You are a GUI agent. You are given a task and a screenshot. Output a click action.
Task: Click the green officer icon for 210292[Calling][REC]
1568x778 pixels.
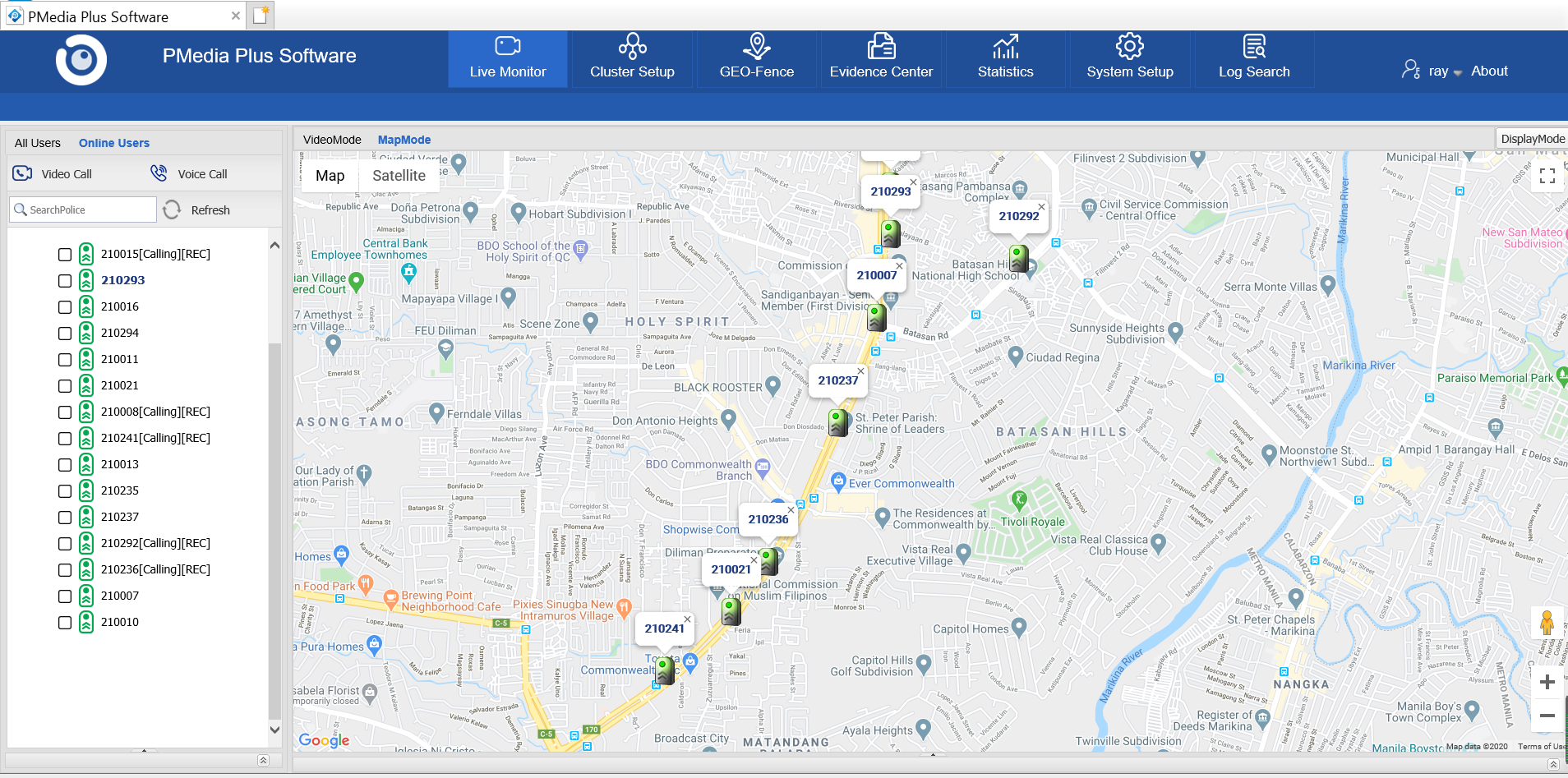[86, 543]
